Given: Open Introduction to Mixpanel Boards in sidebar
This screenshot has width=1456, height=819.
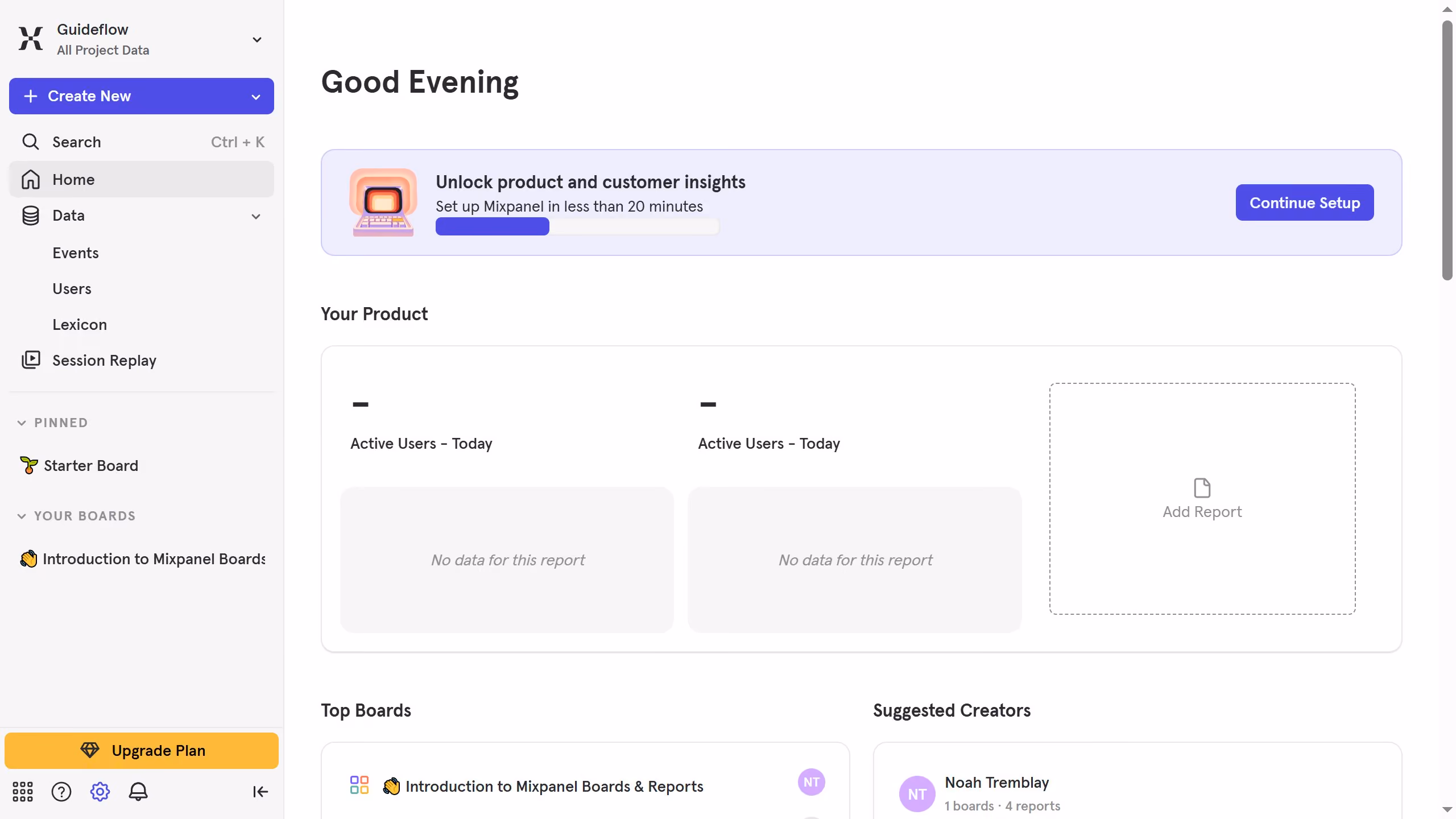Looking at the screenshot, I should (154, 559).
